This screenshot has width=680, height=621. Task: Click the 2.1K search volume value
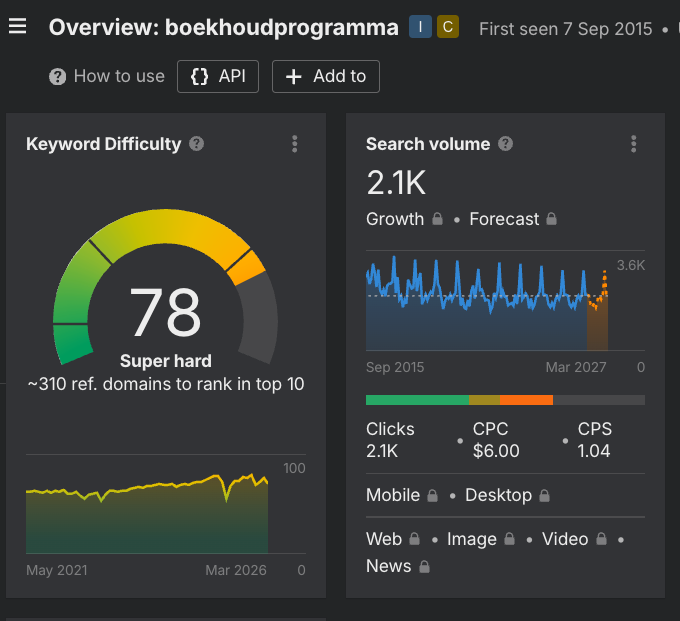coord(396,183)
